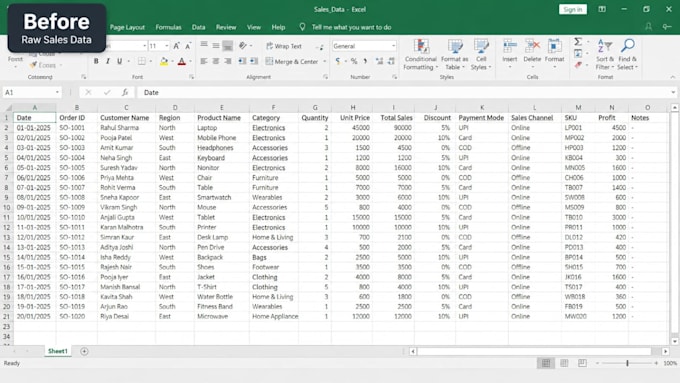Toggle middle vertical alignment
The image size is (680, 383).
click(216, 46)
